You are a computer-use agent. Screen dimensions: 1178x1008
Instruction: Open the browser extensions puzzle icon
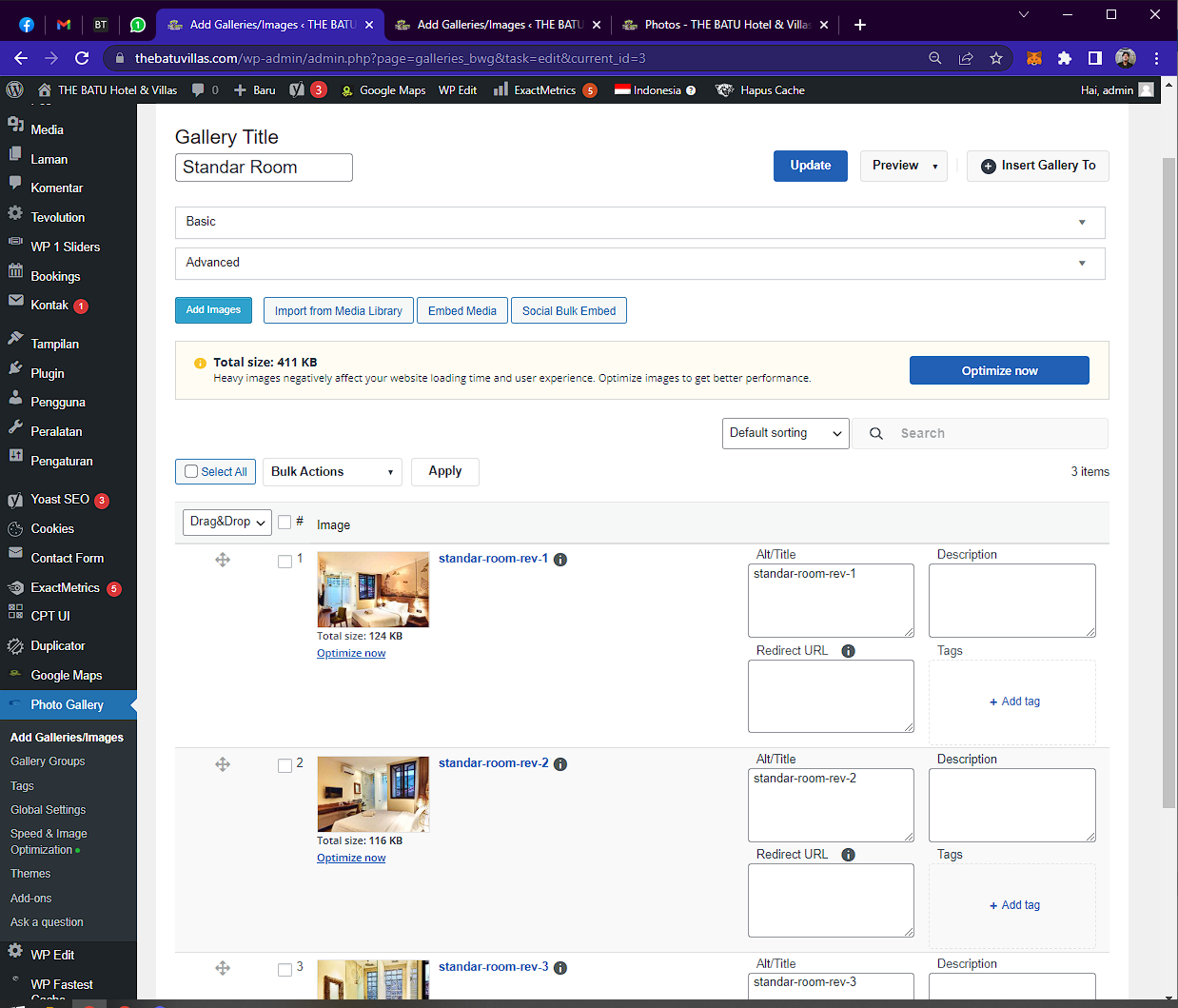[1065, 58]
